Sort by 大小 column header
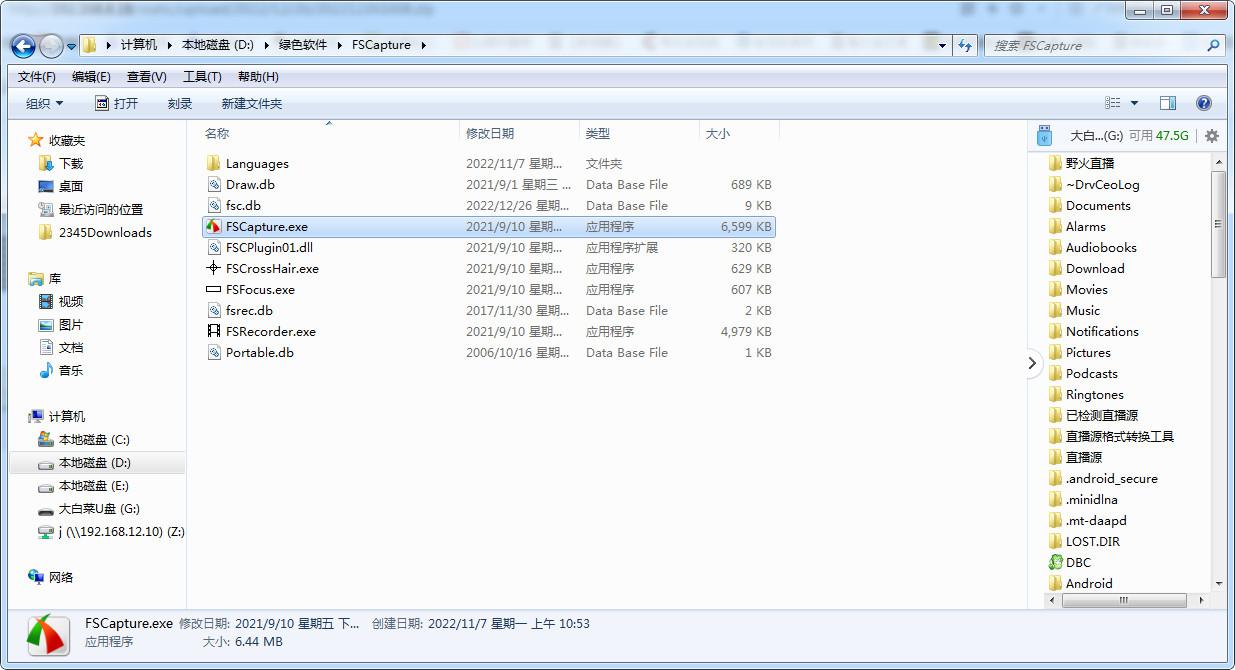Viewport: 1235px width, 670px height. click(x=718, y=134)
